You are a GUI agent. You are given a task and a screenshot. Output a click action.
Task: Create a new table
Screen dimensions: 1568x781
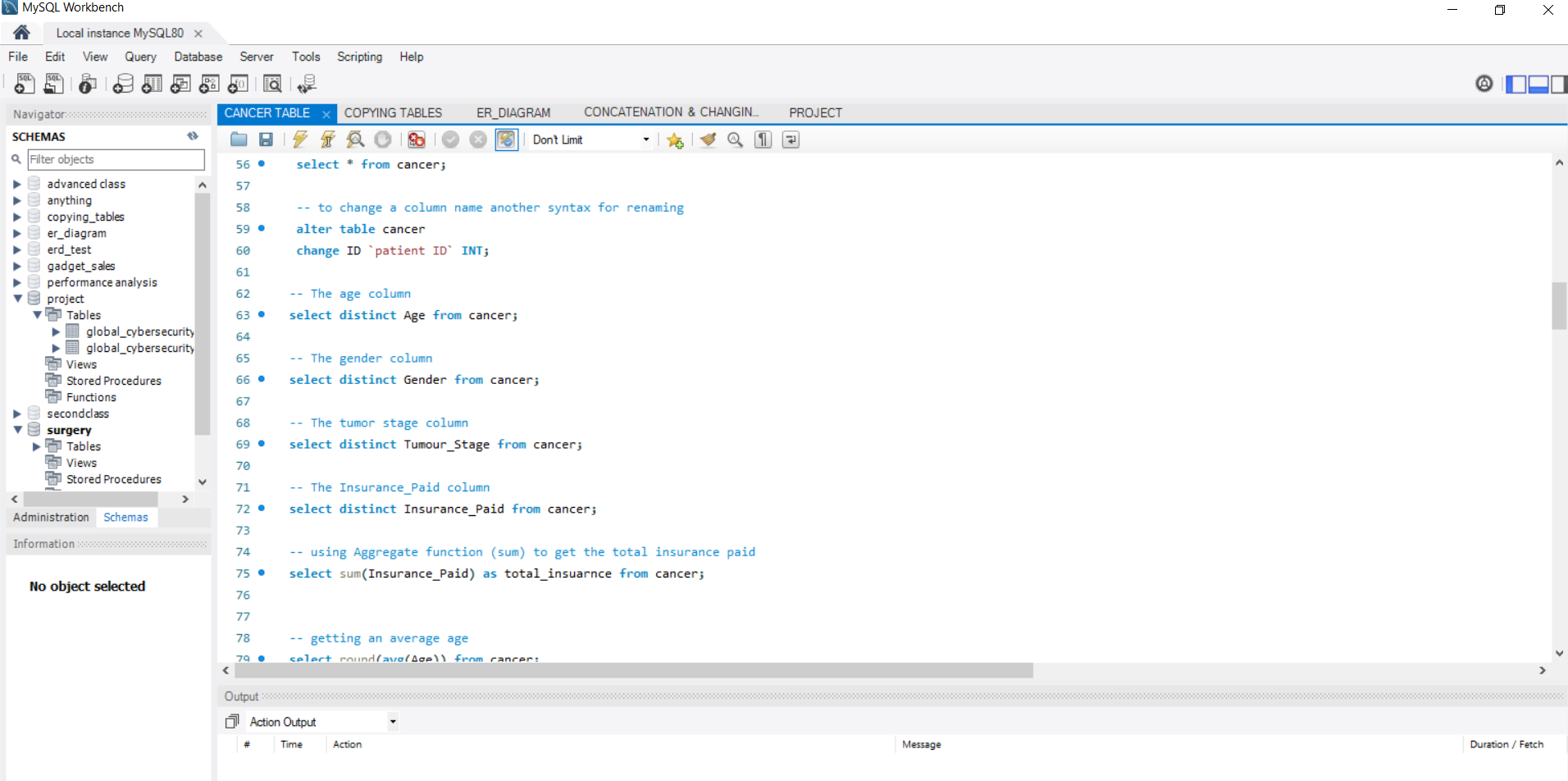point(152,83)
